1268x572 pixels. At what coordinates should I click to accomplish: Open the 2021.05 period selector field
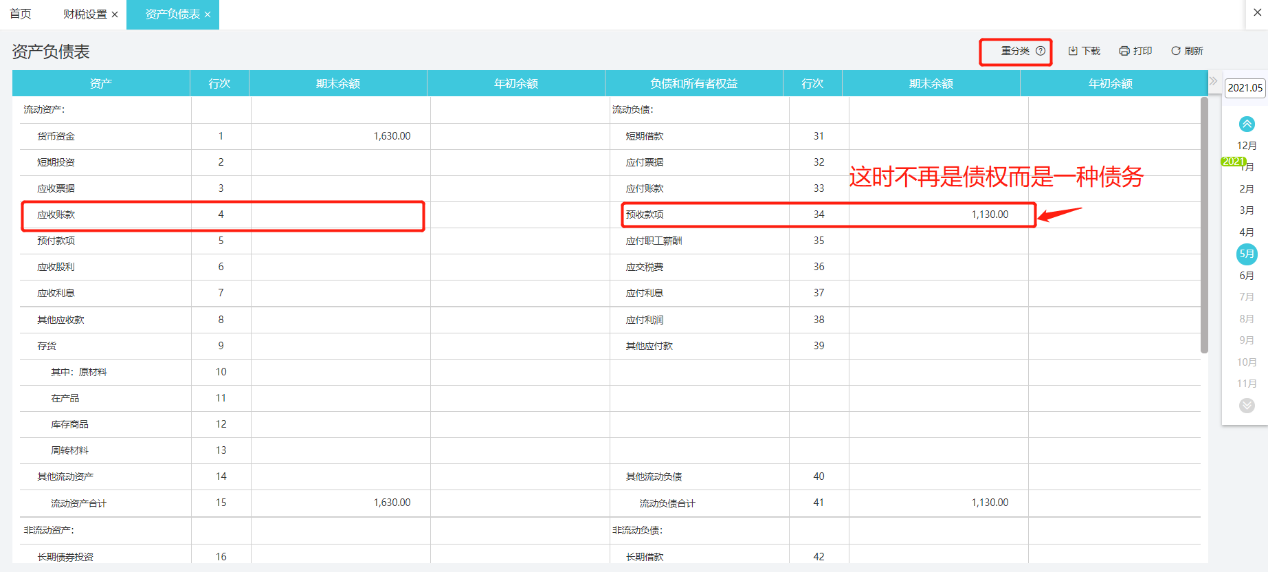1246,88
